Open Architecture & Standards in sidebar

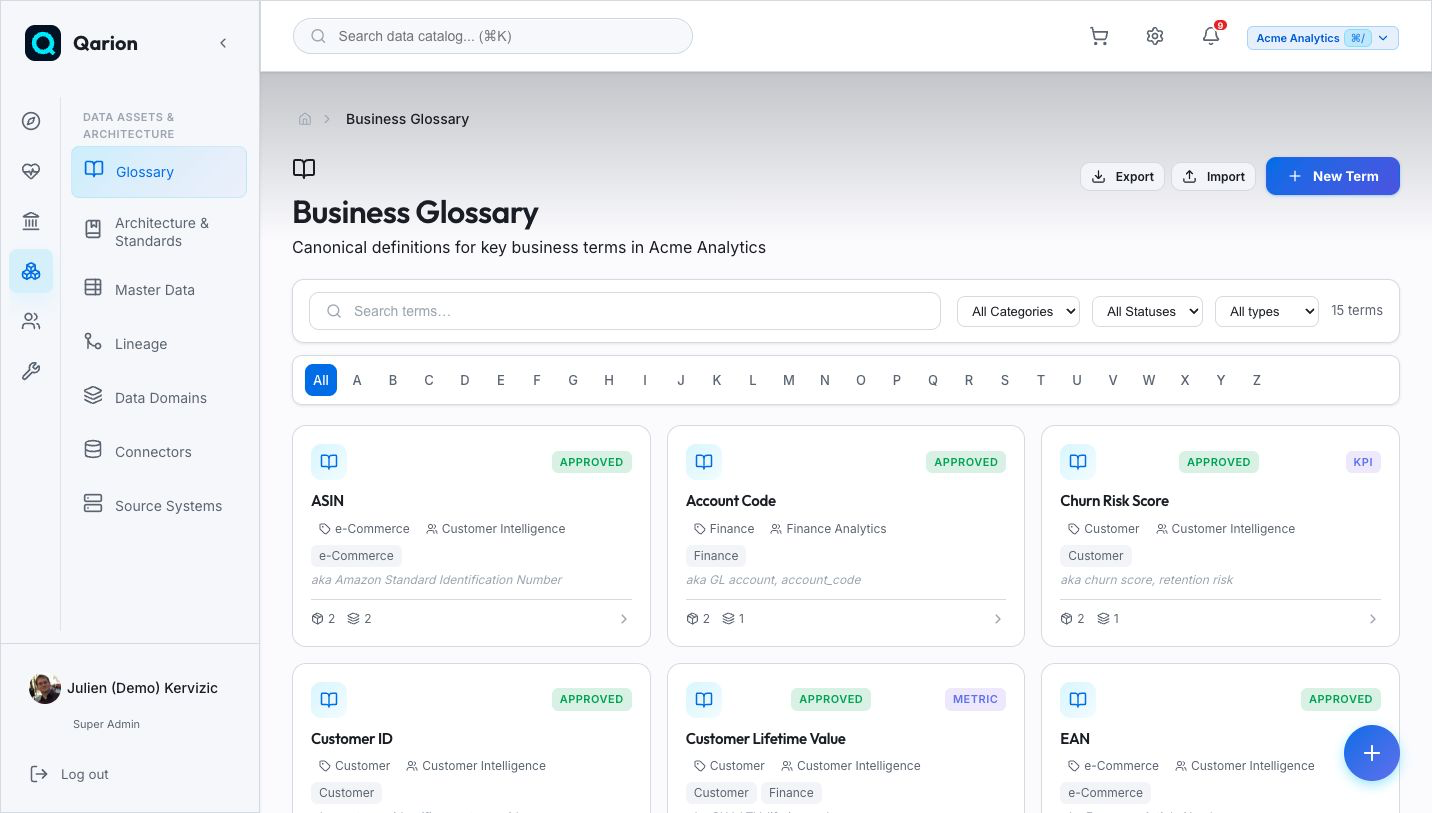pos(159,232)
